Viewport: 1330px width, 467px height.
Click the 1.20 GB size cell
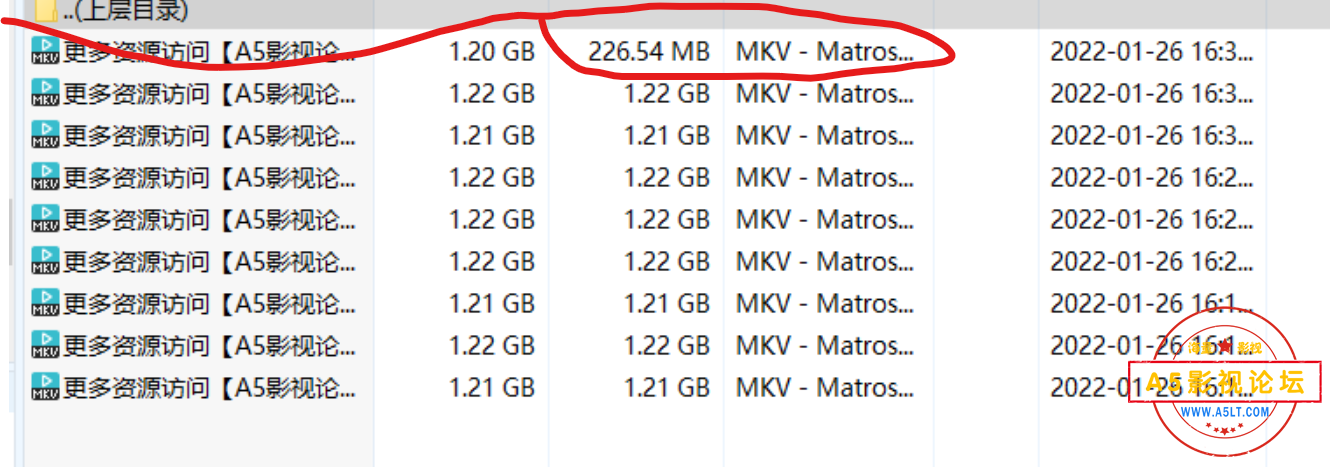491,52
